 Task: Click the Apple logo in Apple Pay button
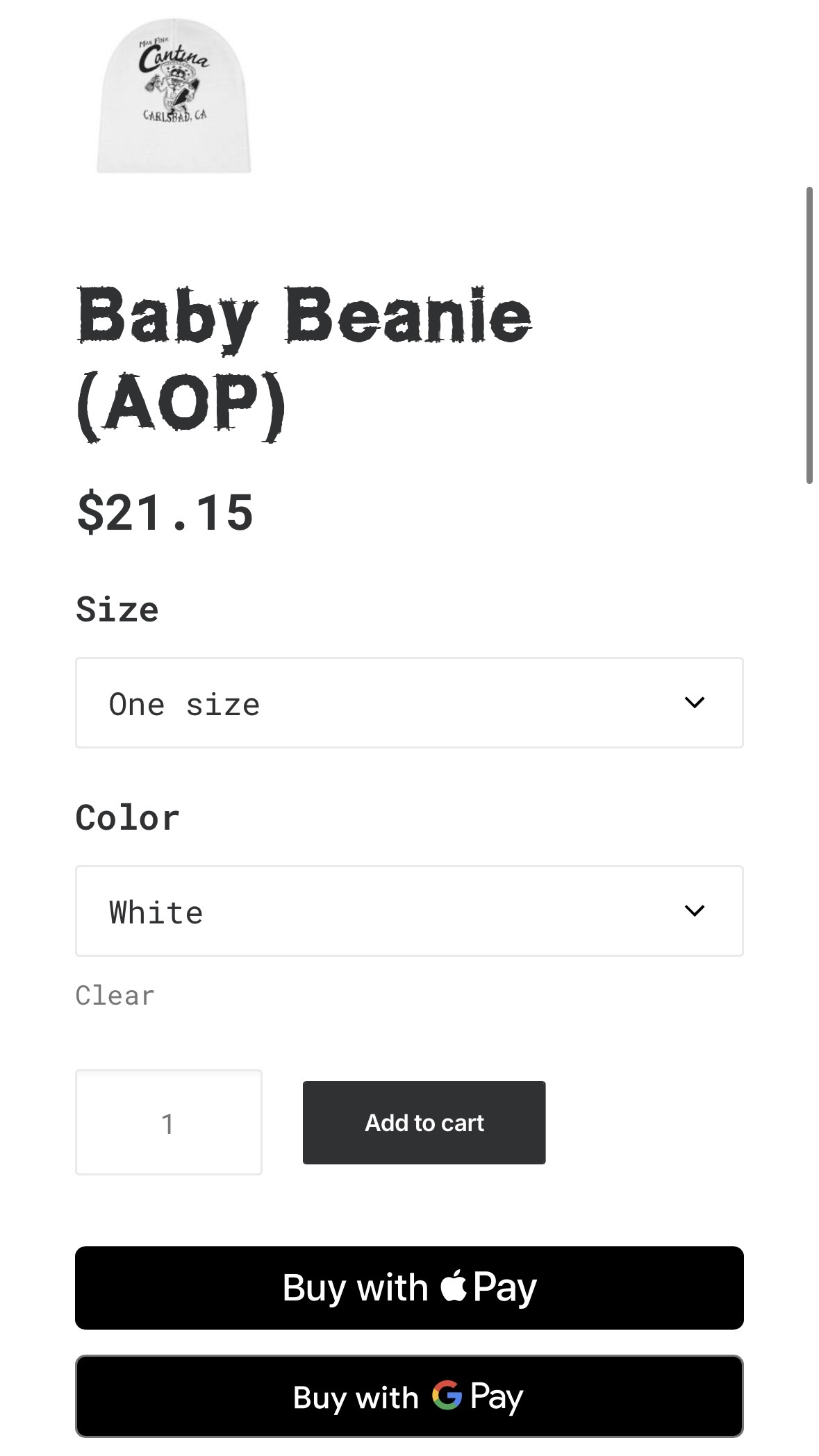[454, 1285]
